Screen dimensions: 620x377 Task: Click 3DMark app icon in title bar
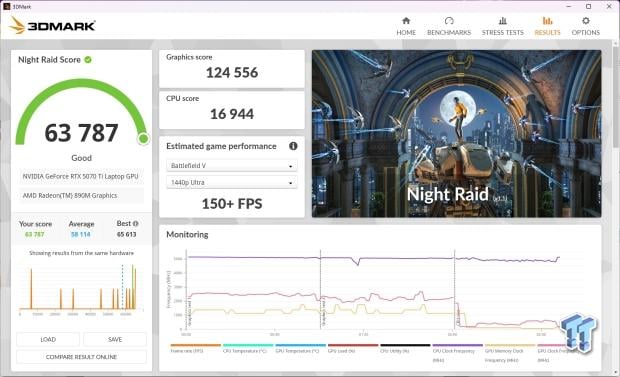tap(6, 6)
